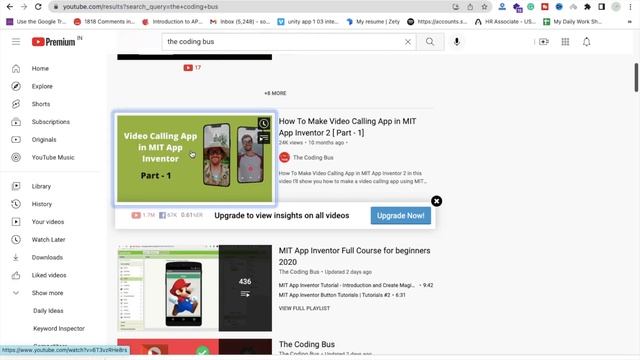Viewport: 640px width, 360px height.
Task: Open the YouTube apps grid icon
Action: point(565,42)
